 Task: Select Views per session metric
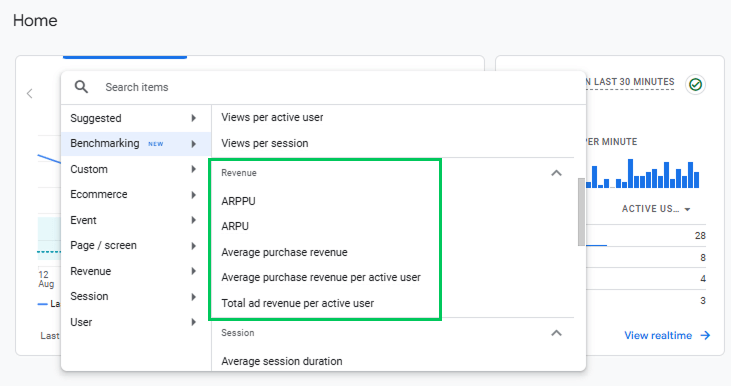(x=265, y=143)
